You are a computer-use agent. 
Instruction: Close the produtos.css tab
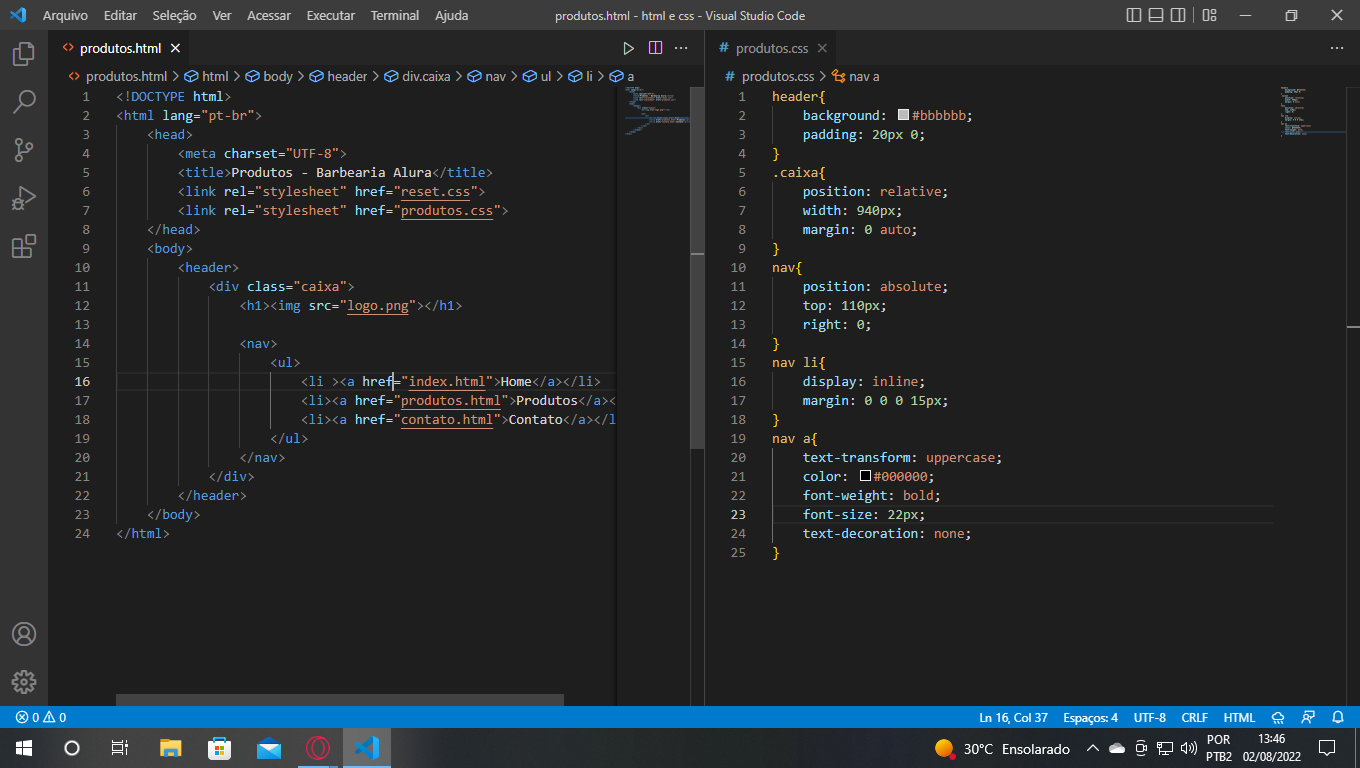(822, 48)
